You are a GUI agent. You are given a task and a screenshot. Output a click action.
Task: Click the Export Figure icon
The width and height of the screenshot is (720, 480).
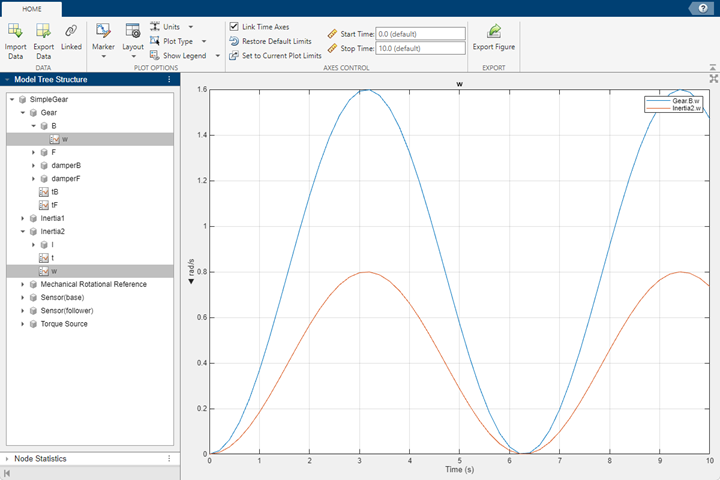coord(493,32)
